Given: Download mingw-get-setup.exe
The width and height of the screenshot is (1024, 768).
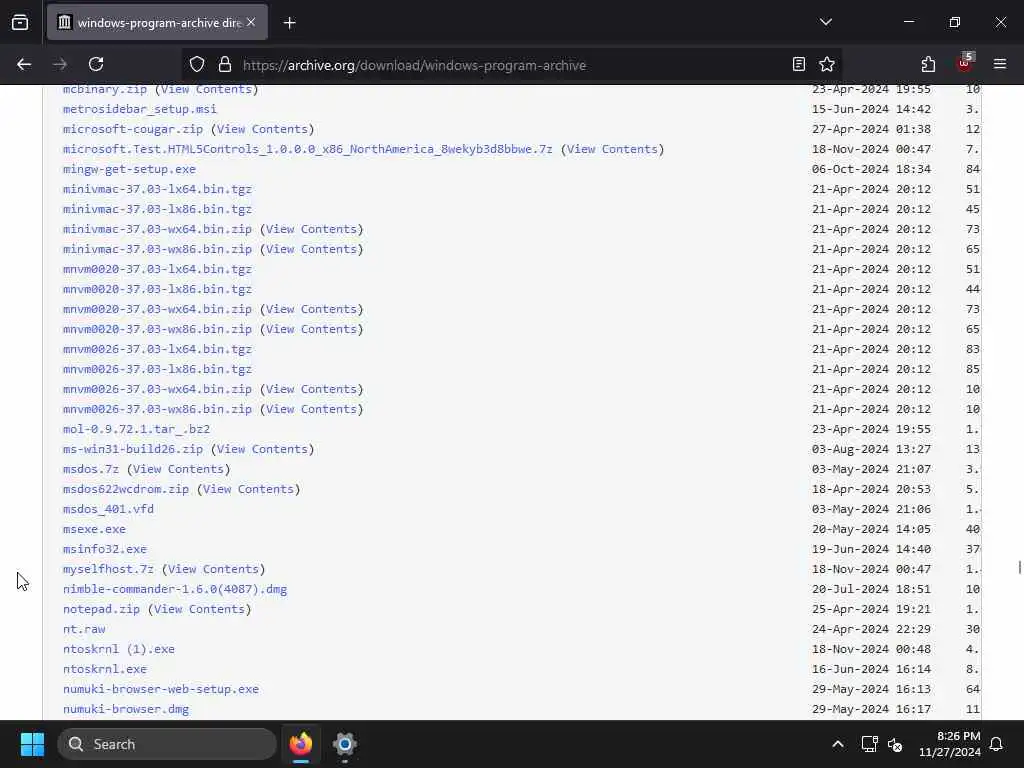Looking at the screenshot, I should pyautogui.click(x=129, y=169).
